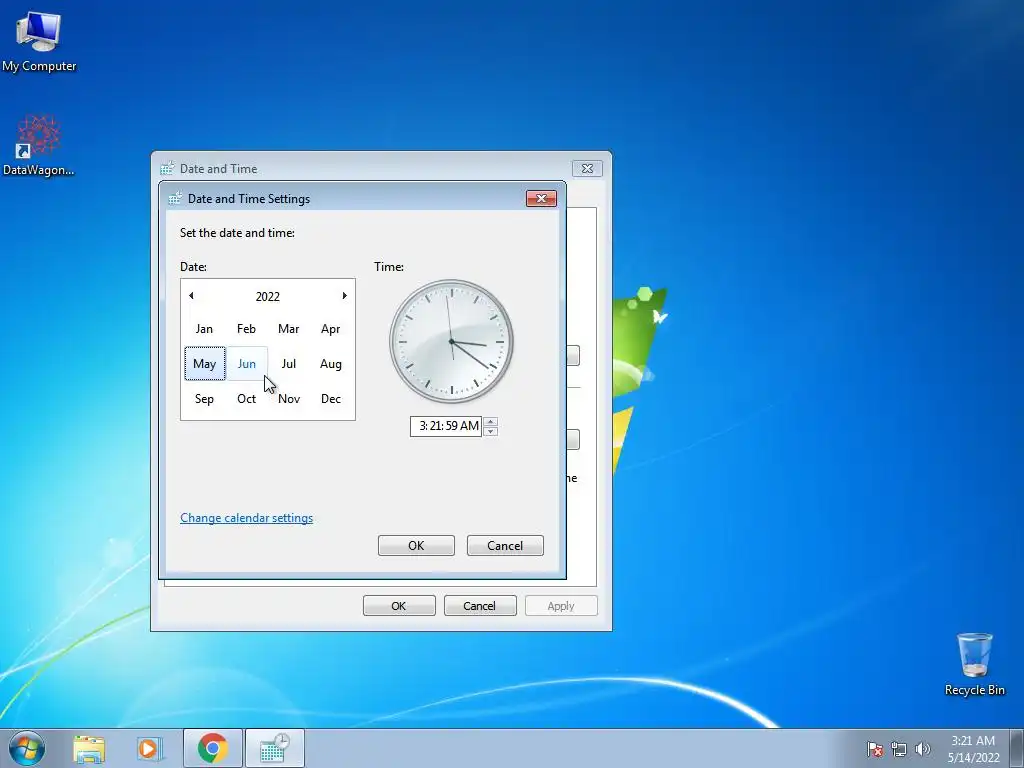Select Jan in the month grid
1024x768 pixels.
point(204,328)
